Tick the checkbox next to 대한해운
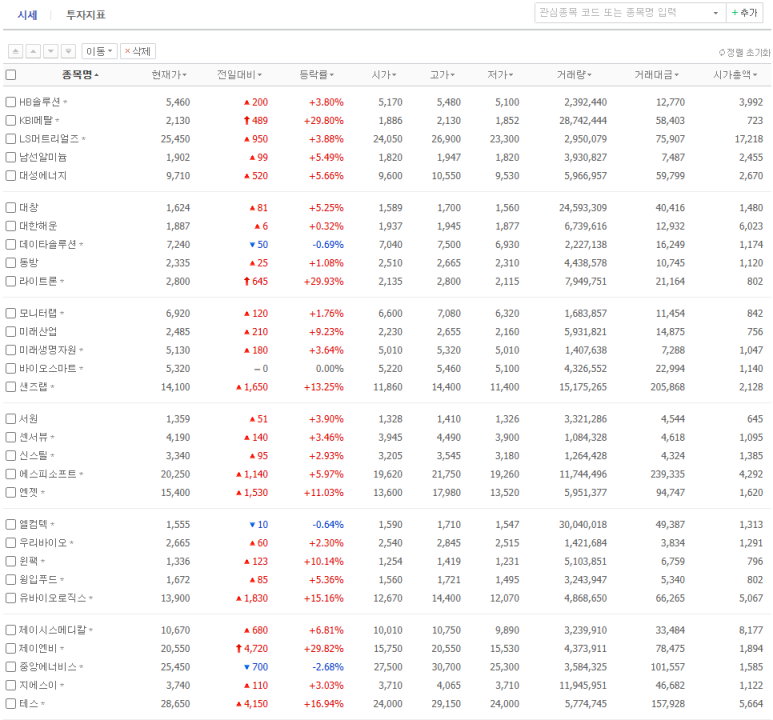 10,226
